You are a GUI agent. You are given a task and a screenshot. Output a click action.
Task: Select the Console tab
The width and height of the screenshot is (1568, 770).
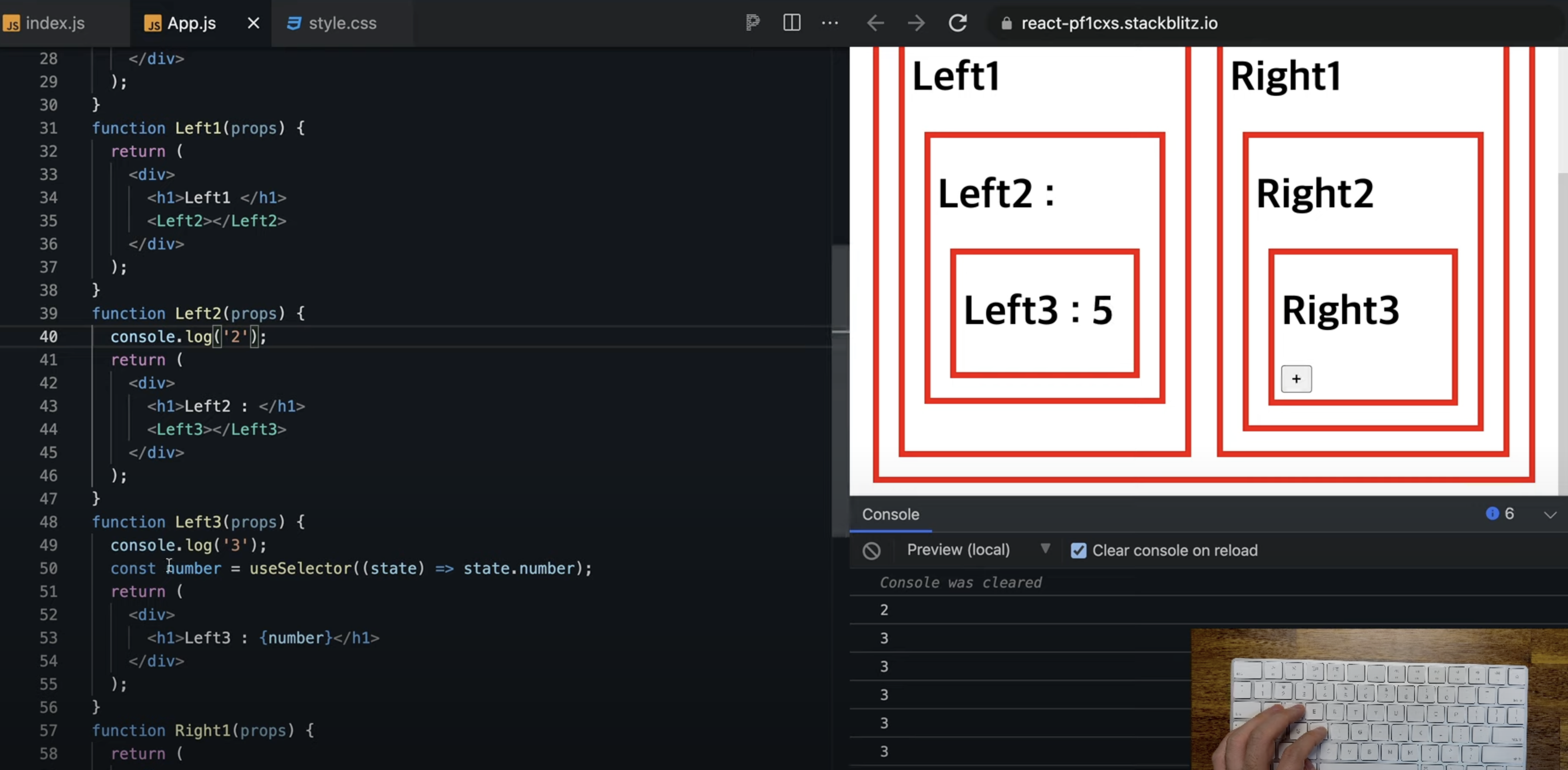[890, 514]
